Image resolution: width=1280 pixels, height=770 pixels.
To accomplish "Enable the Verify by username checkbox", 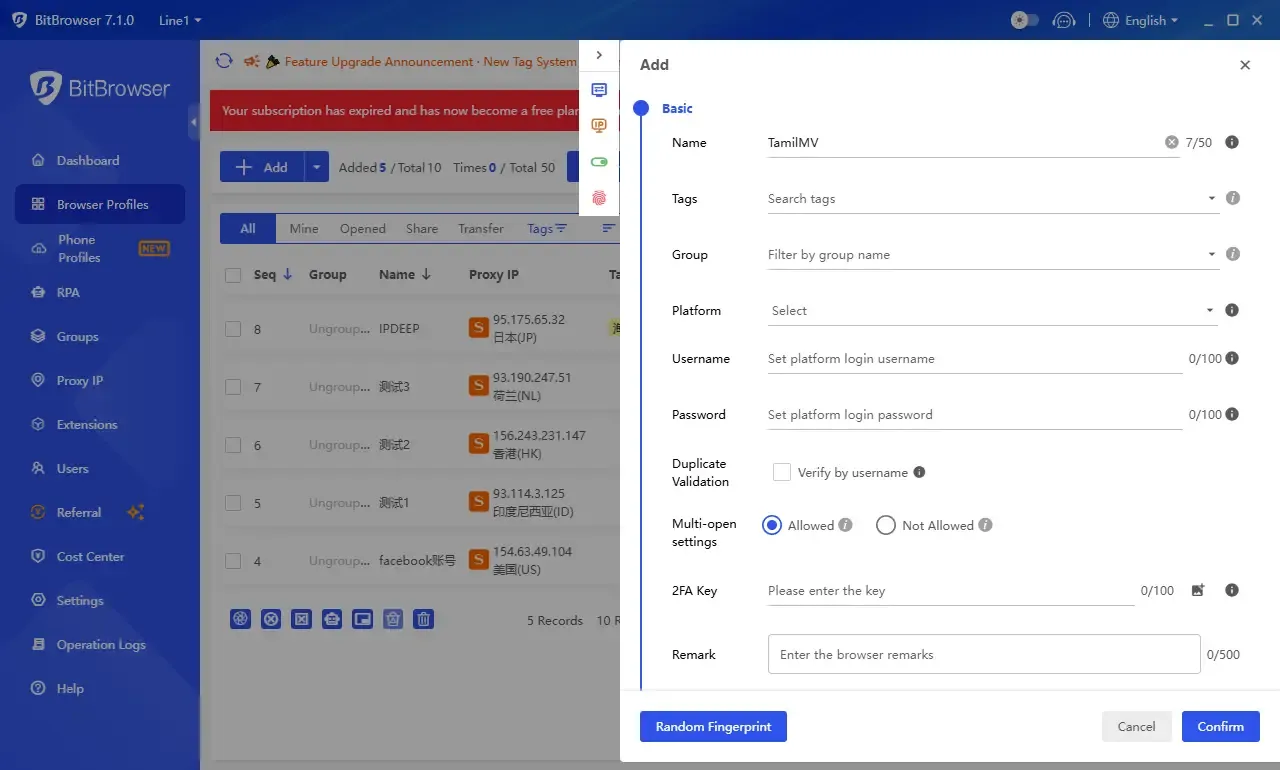I will pyautogui.click(x=782, y=471).
